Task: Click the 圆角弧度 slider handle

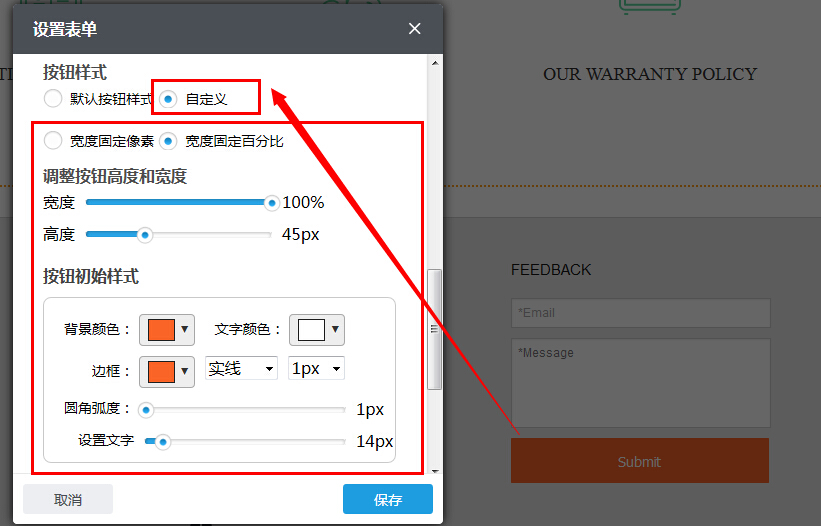Action: click(x=146, y=410)
